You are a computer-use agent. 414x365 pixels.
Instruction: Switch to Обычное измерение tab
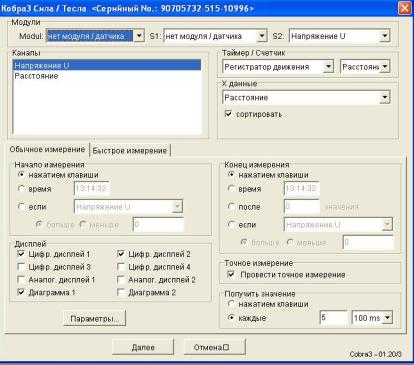click(x=47, y=149)
